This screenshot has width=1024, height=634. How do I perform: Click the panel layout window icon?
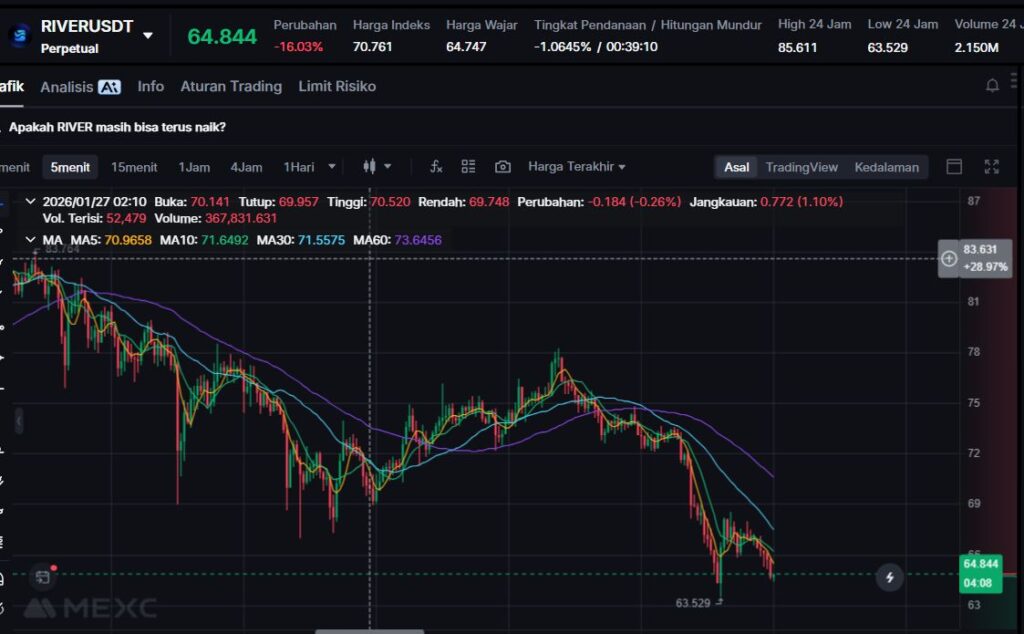[954, 167]
